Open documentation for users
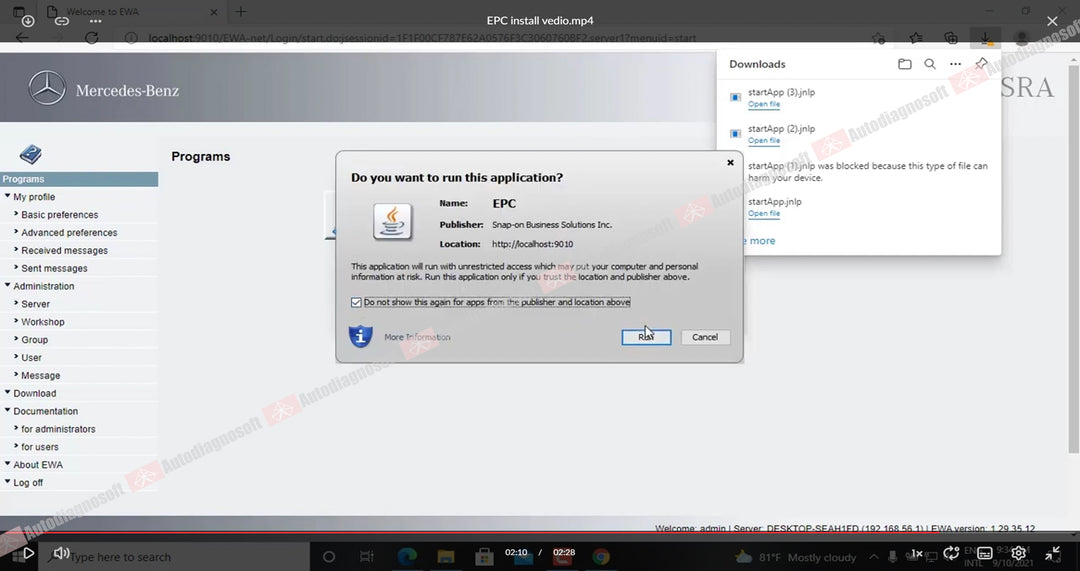Image resolution: width=1080 pixels, height=571 pixels. click(39, 447)
